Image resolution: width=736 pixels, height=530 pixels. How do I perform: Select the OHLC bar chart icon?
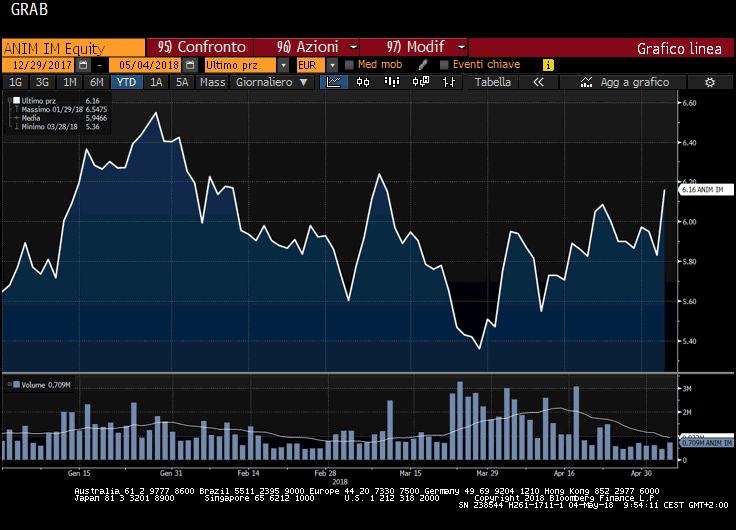click(x=449, y=82)
